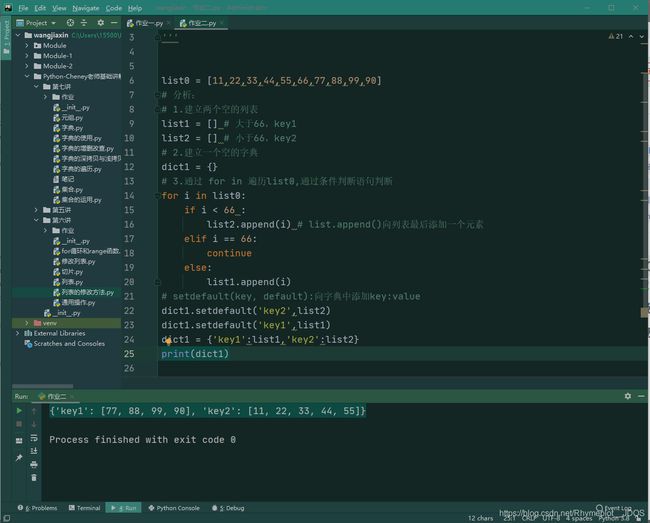Screen dimensions: 650x523
Task: Click the locate-in-project target icon
Action: [x=70, y=23]
